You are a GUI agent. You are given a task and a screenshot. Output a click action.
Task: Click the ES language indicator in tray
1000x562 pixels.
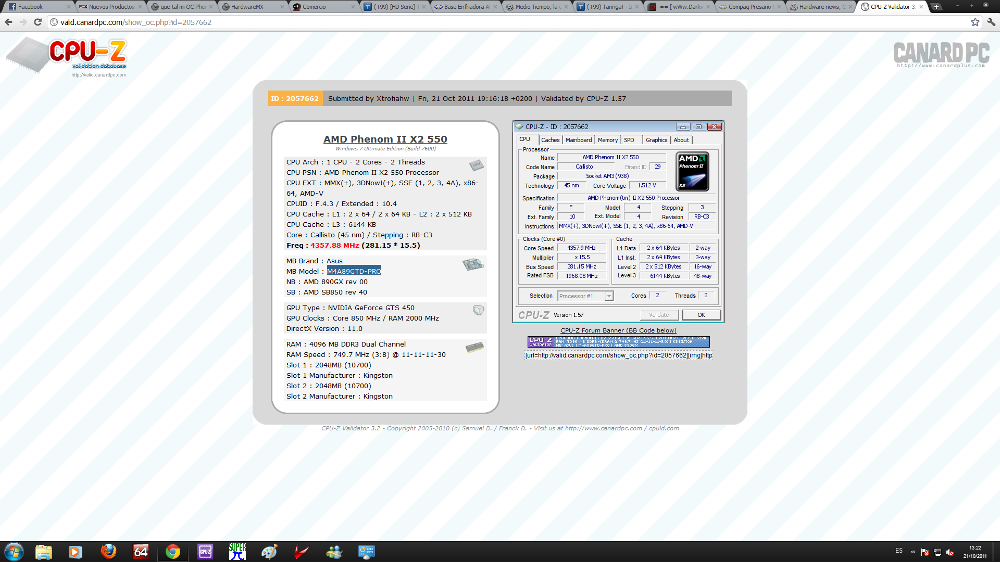pyautogui.click(x=899, y=551)
